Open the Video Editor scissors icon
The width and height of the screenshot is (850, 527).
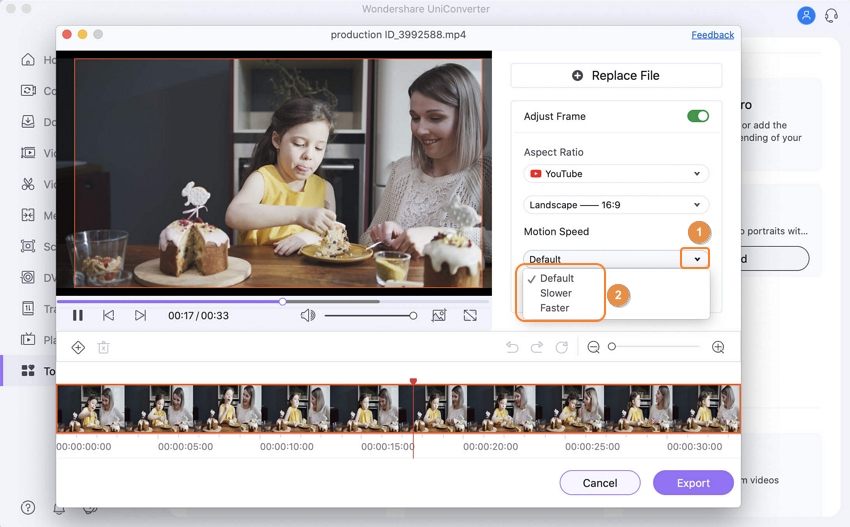click(28, 184)
